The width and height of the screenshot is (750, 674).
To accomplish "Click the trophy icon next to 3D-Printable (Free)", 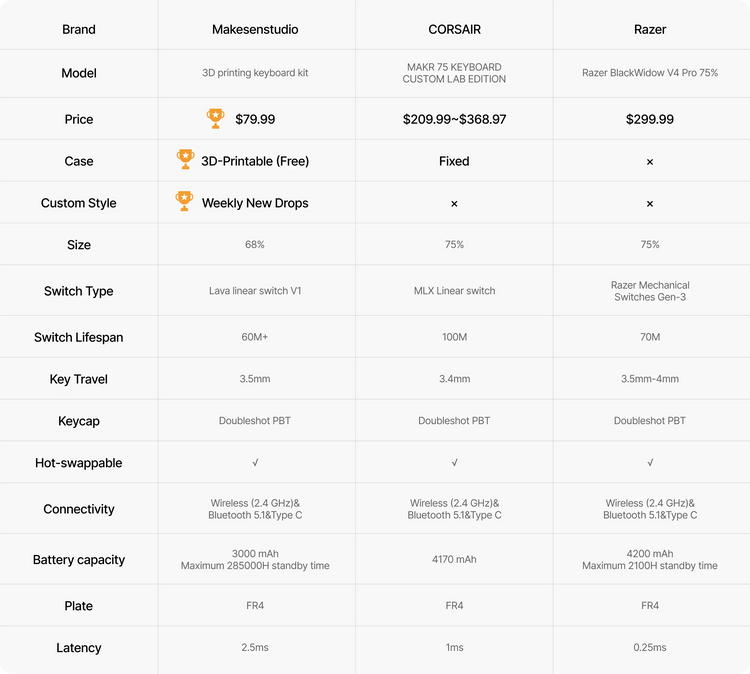I will click(x=184, y=160).
